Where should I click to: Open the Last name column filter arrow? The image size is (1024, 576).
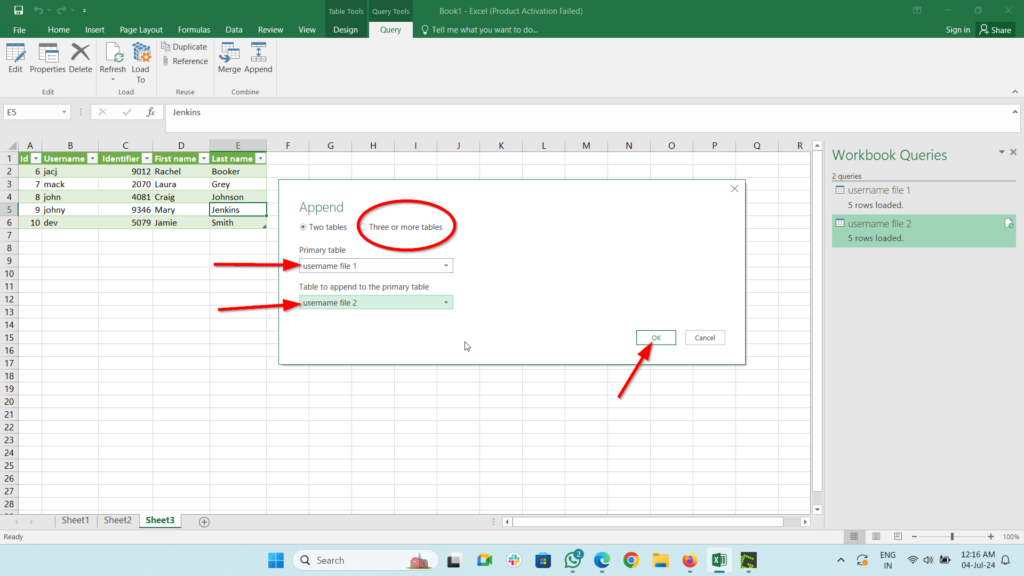[x=261, y=159]
